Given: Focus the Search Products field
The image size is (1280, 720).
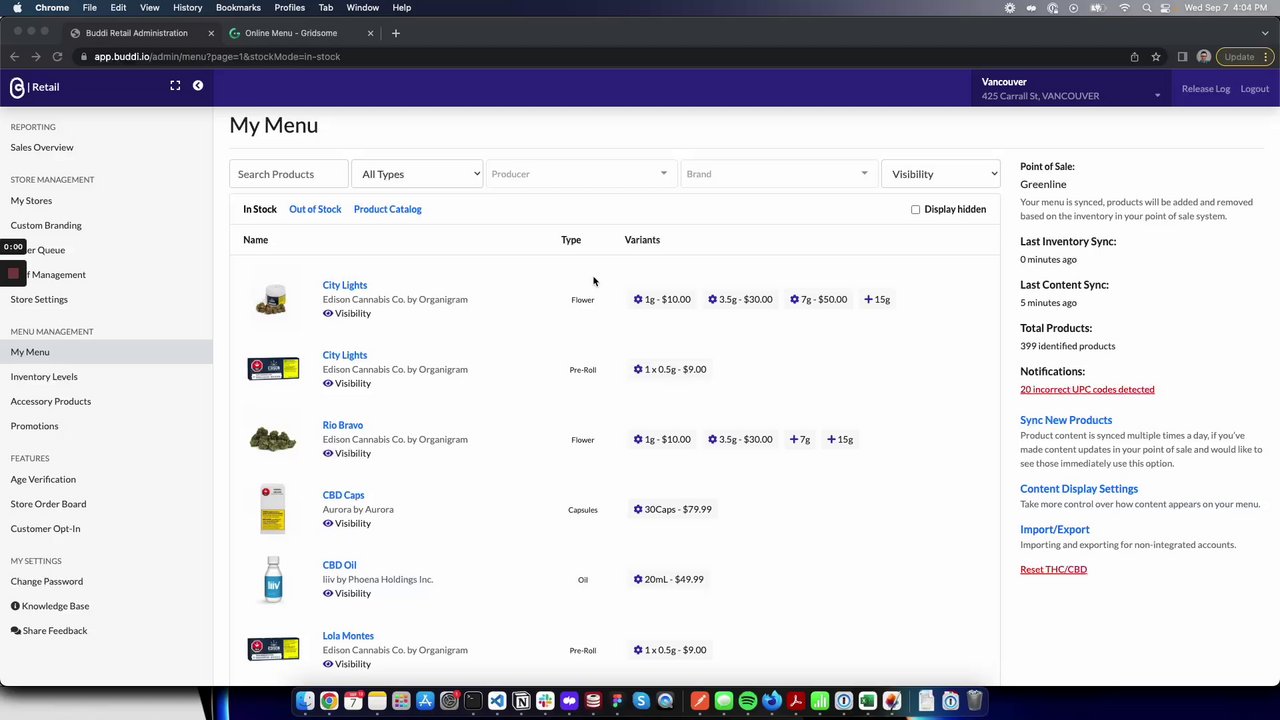Looking at the screenshot, I should 288,174.
